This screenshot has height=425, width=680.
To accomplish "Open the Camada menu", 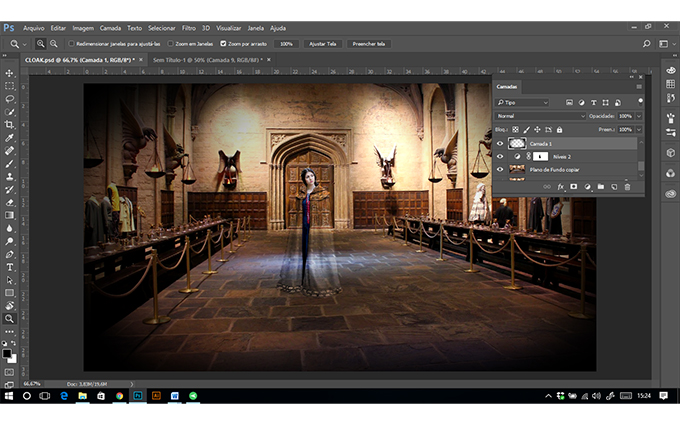I will (x=110, y=28).
